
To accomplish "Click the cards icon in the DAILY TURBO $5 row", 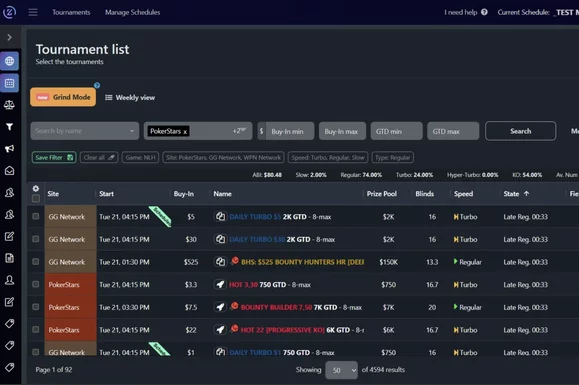I will [220, 216].
